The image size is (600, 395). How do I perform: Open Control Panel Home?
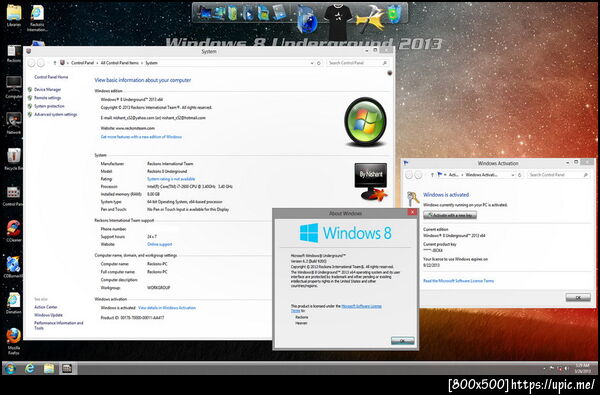51,77
